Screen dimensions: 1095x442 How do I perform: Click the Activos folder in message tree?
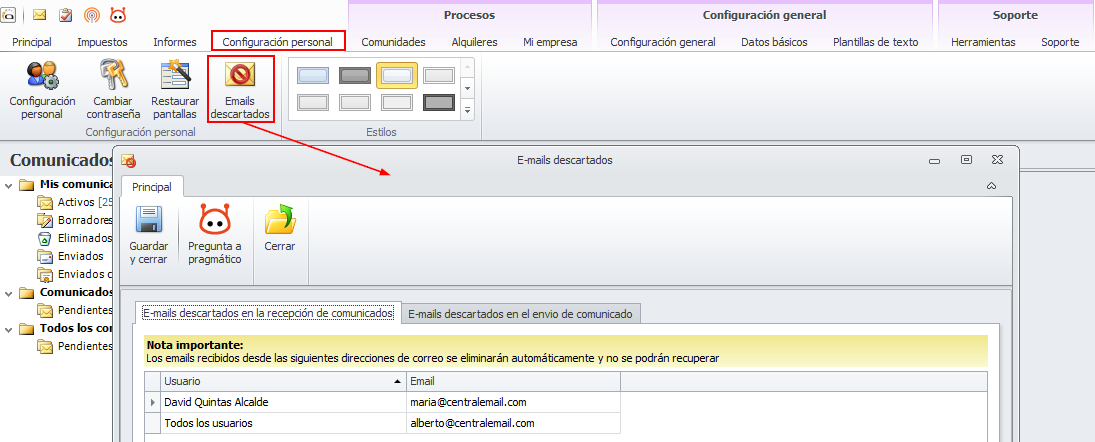pos(75,202)
